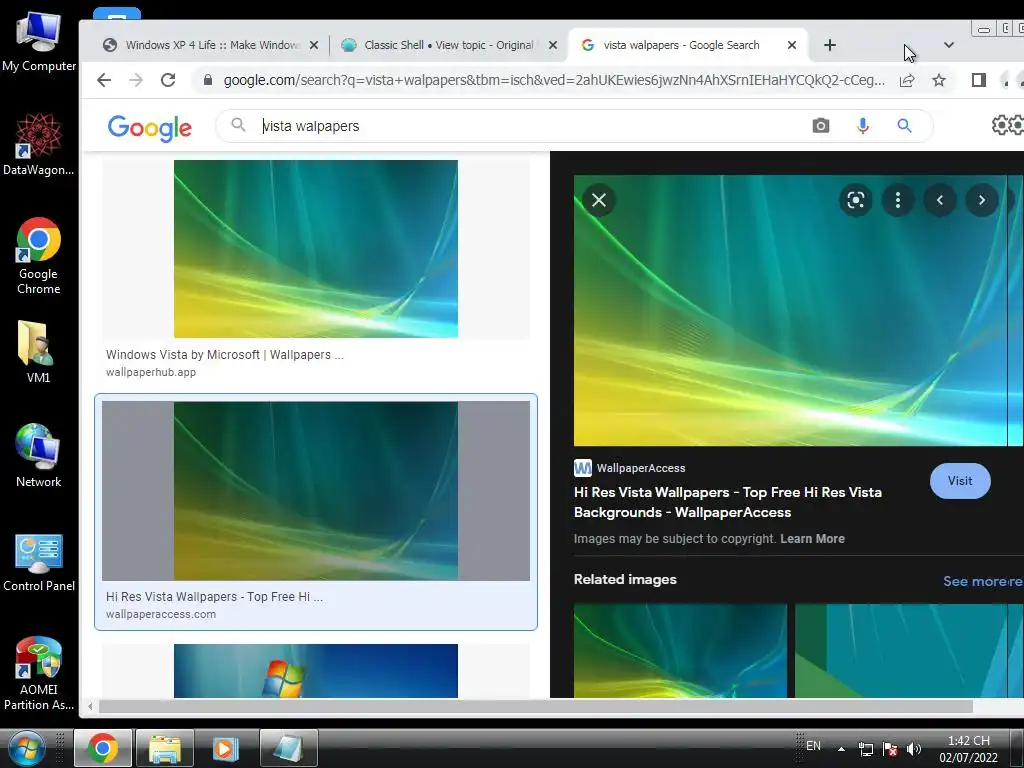
Task: Search by image using camera icon
Action: click(821, 125)
